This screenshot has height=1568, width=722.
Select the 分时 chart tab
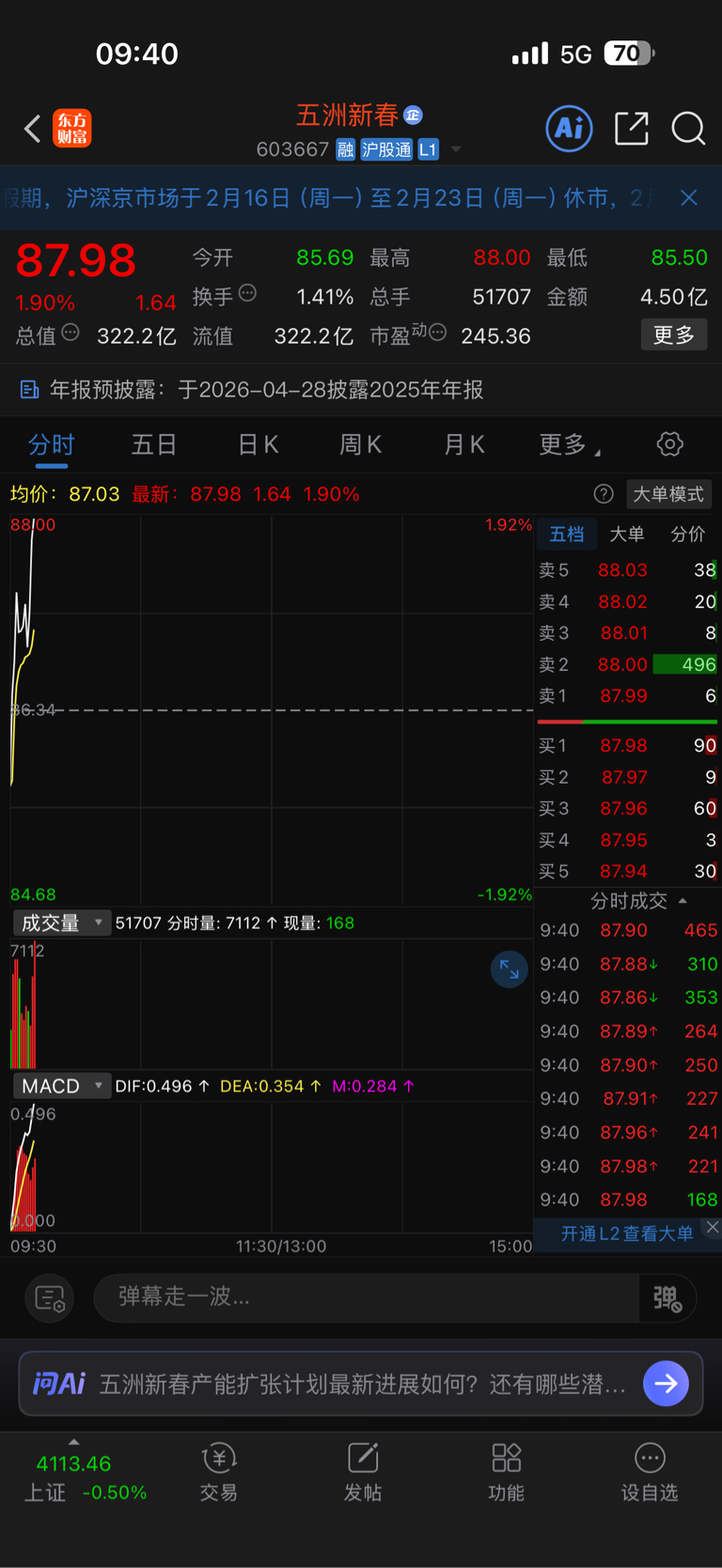[51, 444]
